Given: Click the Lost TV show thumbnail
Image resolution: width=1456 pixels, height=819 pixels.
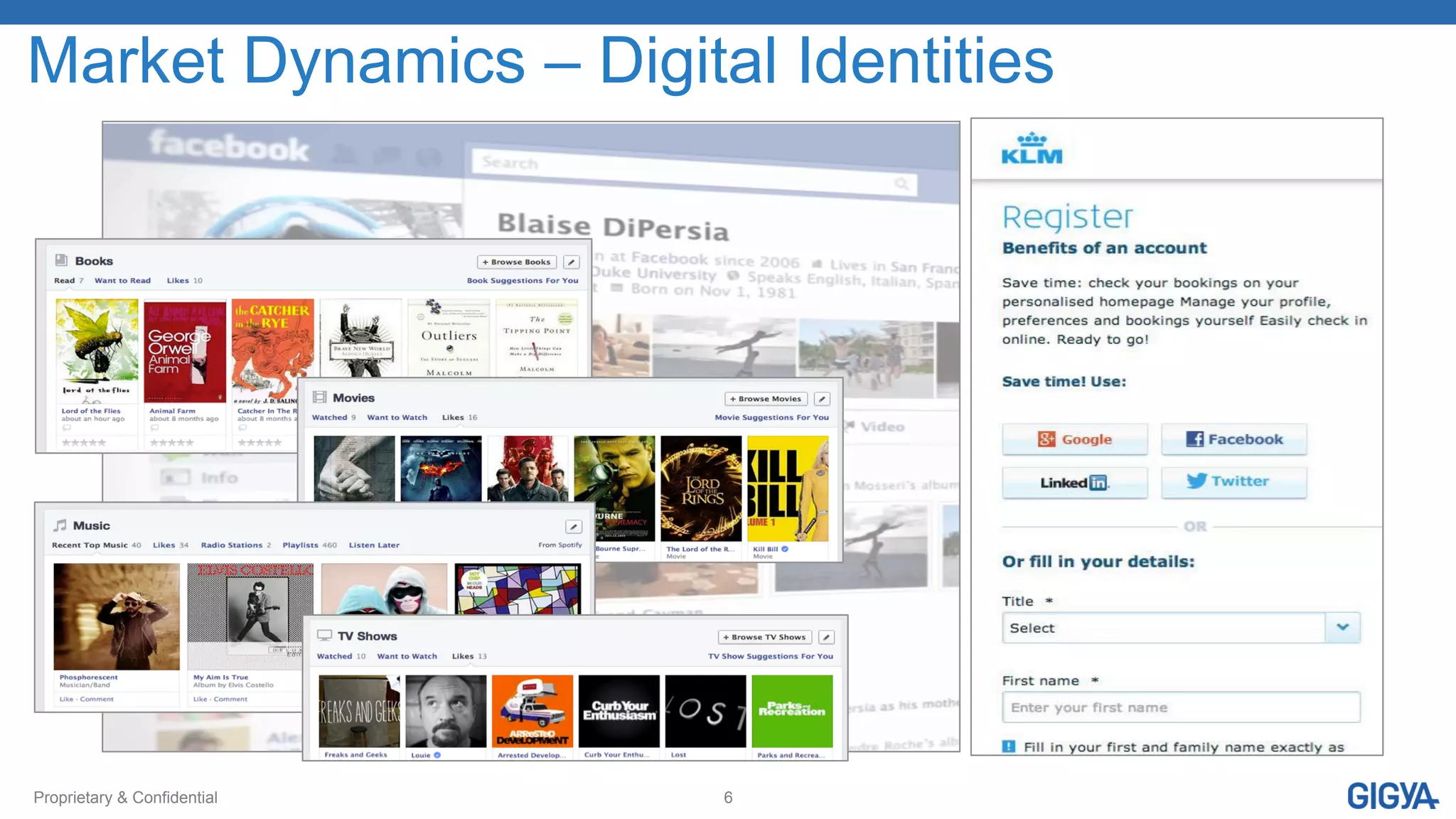Looking at the screenshot, I should (x=705, y=711).
